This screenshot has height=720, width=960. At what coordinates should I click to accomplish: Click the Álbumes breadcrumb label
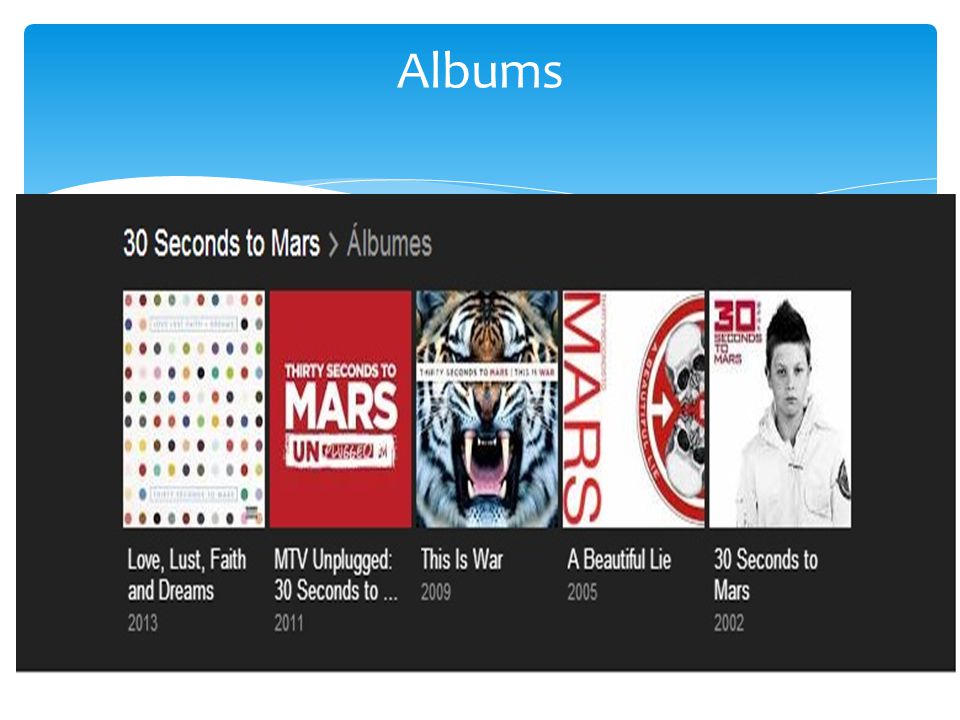click(389, 242)
